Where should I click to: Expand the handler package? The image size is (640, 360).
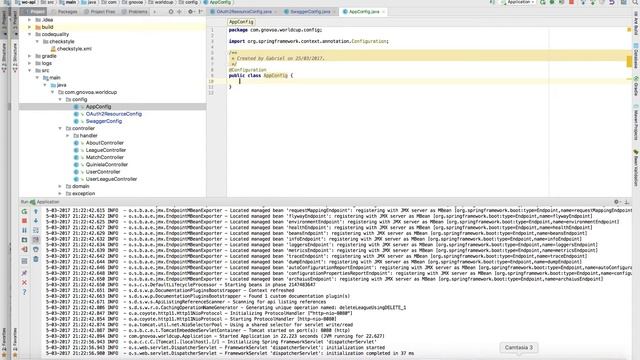tap(68, 136)
